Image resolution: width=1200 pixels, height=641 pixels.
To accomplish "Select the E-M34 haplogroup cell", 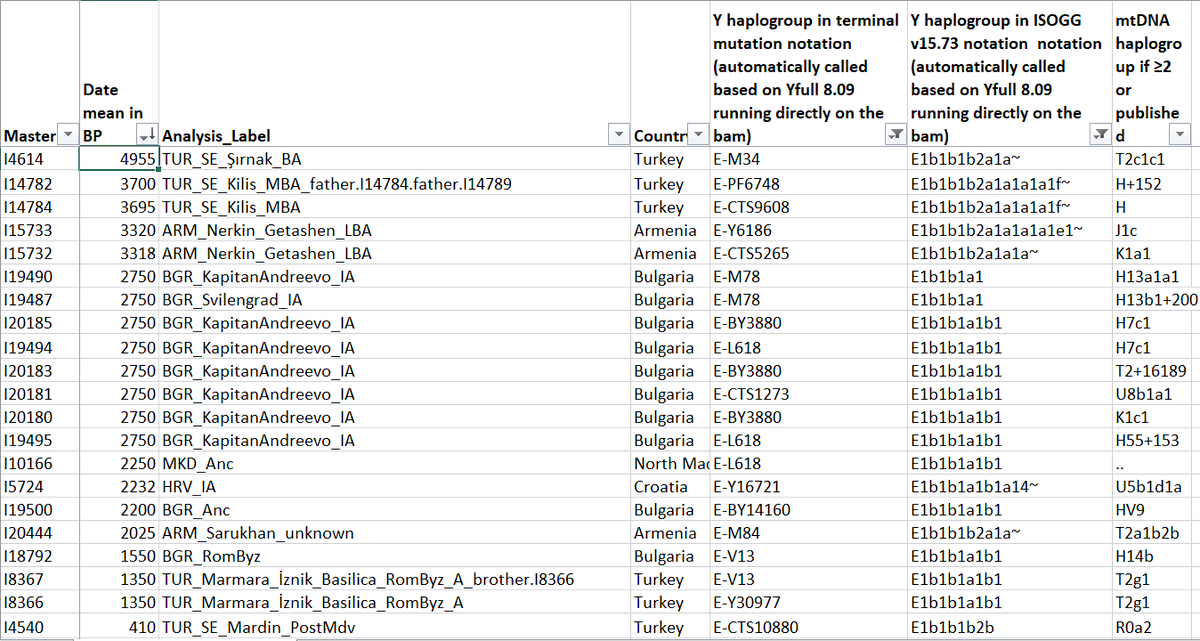I will tap(808, 159).
